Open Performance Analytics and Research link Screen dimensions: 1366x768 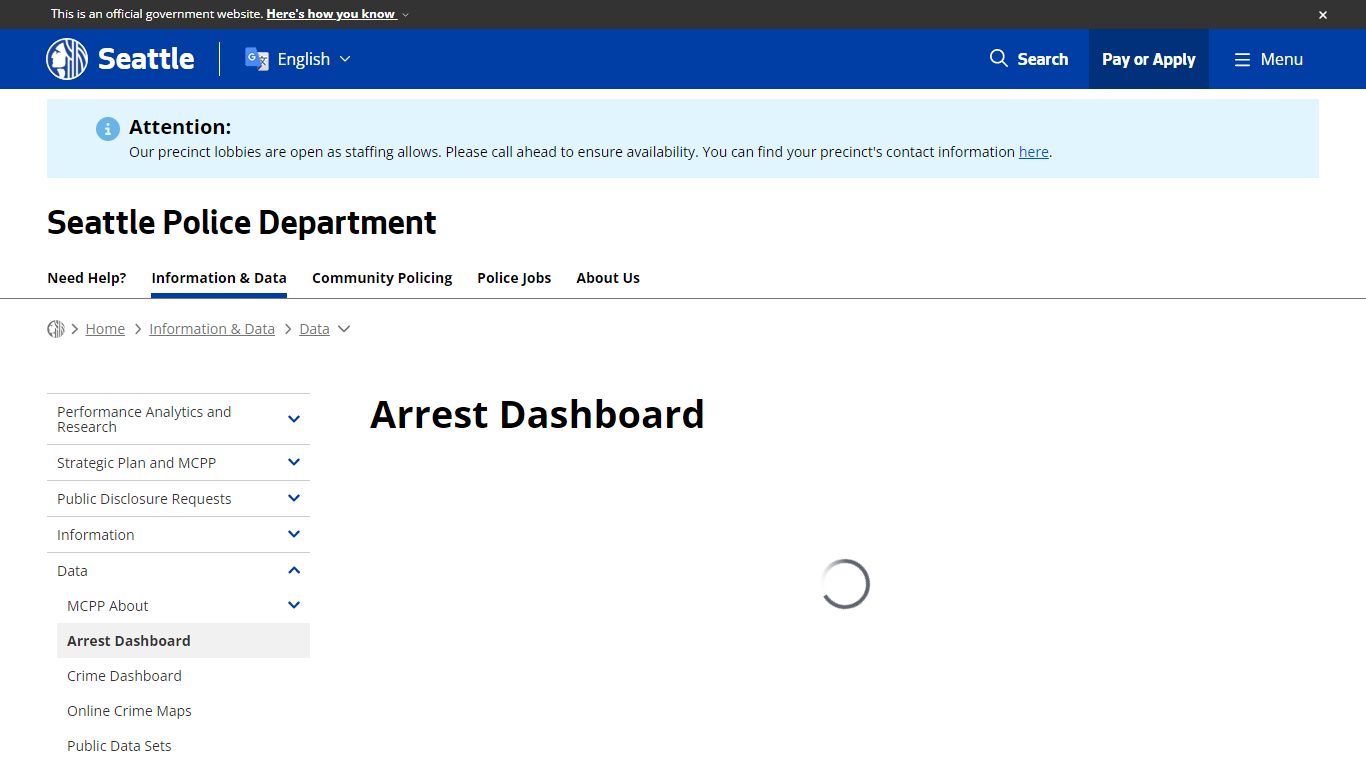(144, 419)
